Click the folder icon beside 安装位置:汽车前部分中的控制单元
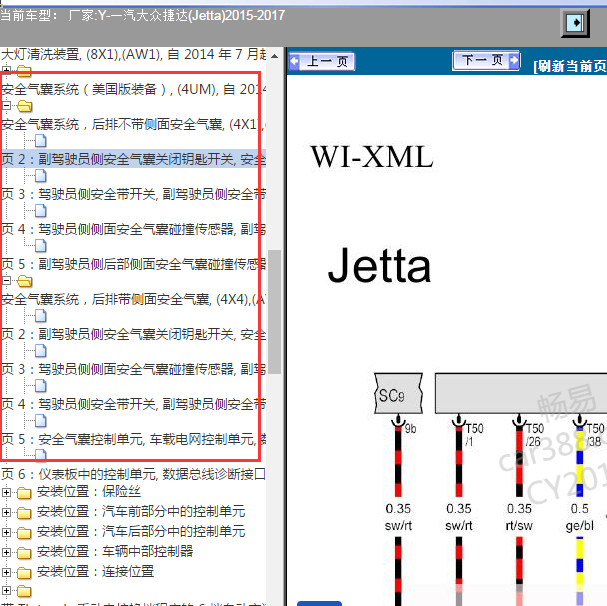 click(x=24, y=513)
